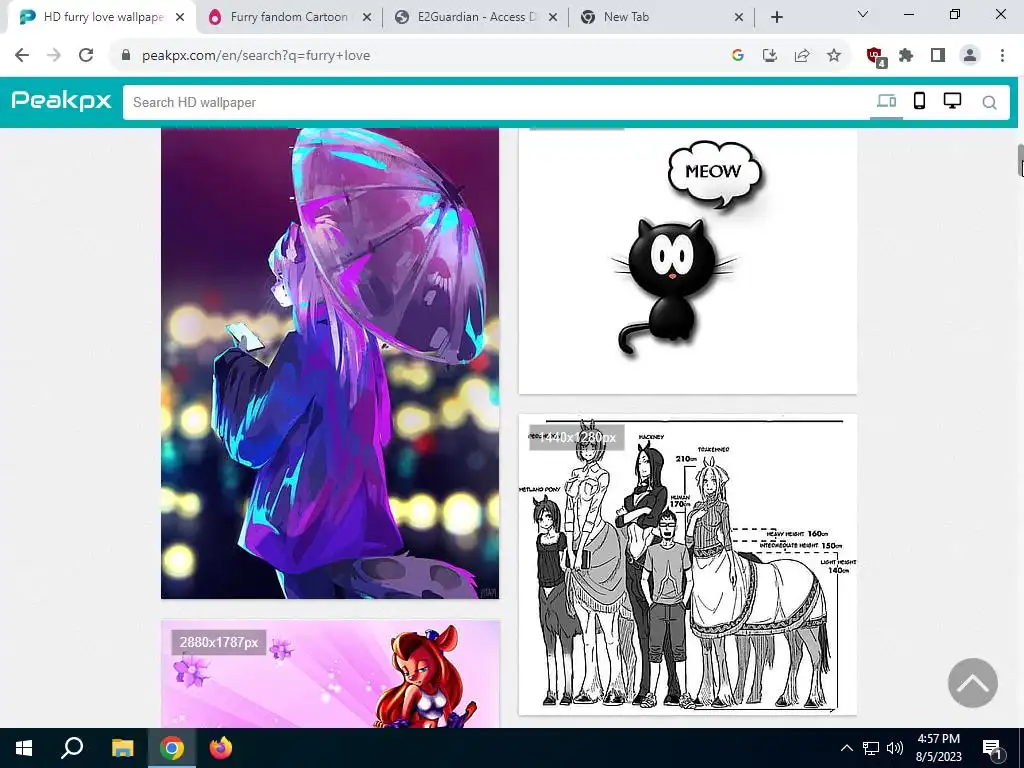This screenshot has height=768, width=1024.
Task: Click the magnifier search icon in Peakpx bar
Action: (x=989, y=103)
